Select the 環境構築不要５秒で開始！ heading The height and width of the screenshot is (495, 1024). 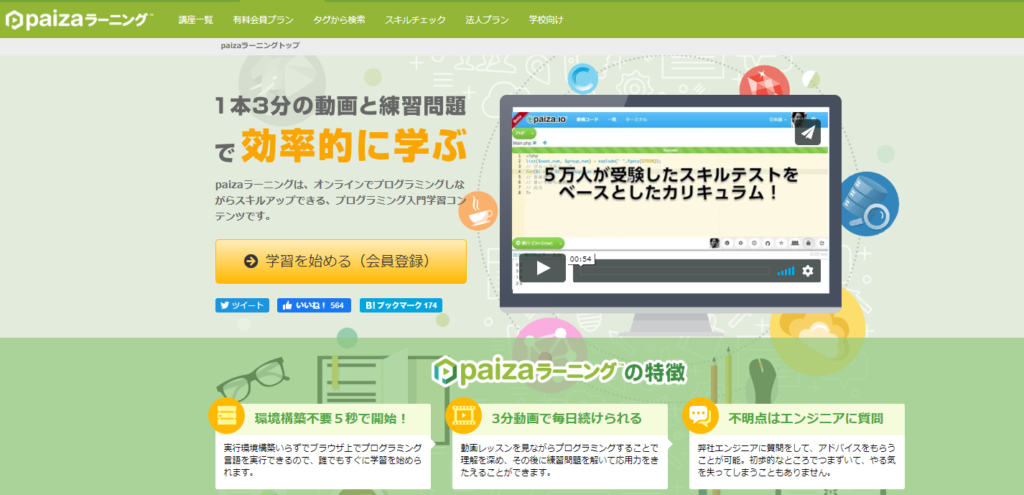332,419
